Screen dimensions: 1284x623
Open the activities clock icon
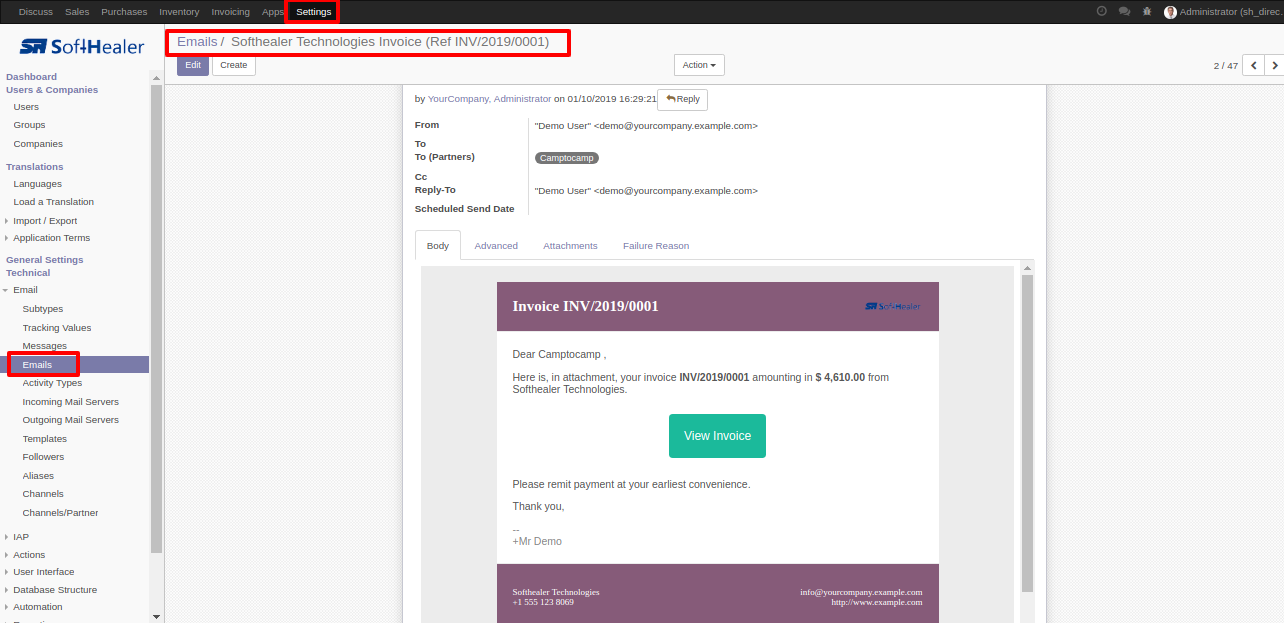pos(1102,12)
